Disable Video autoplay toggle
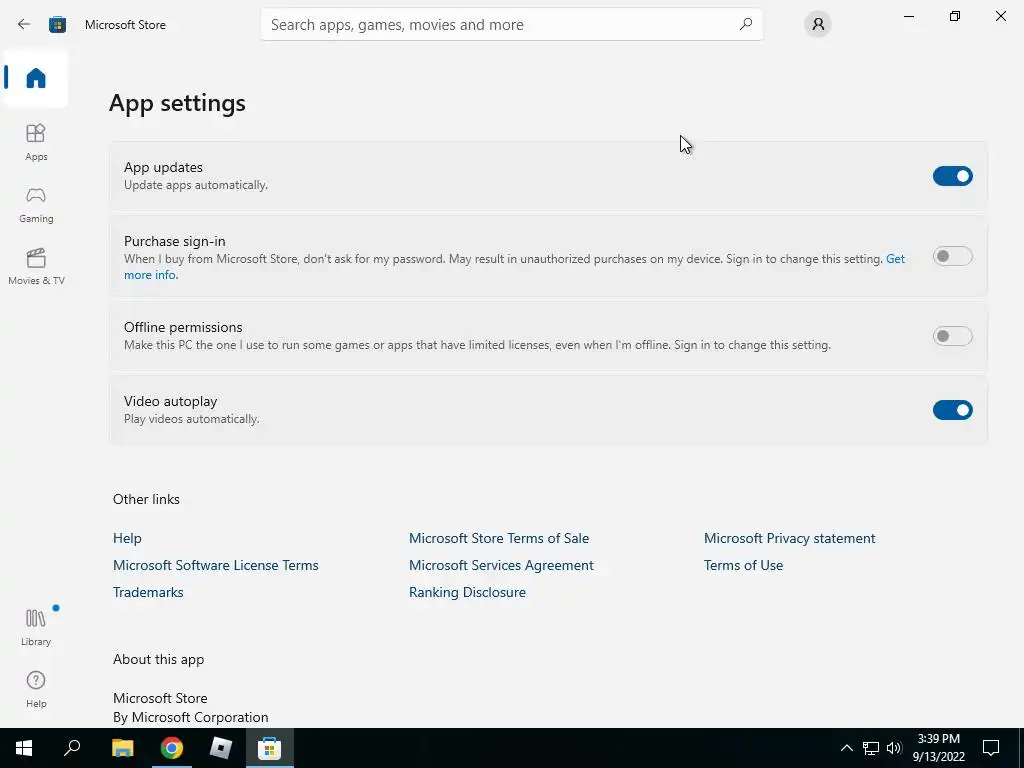This screenshot has height=768, width=1024. (952, 410)
